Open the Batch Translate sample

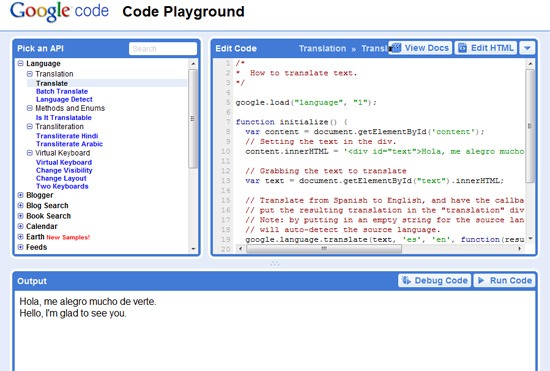tap(62, 91)
